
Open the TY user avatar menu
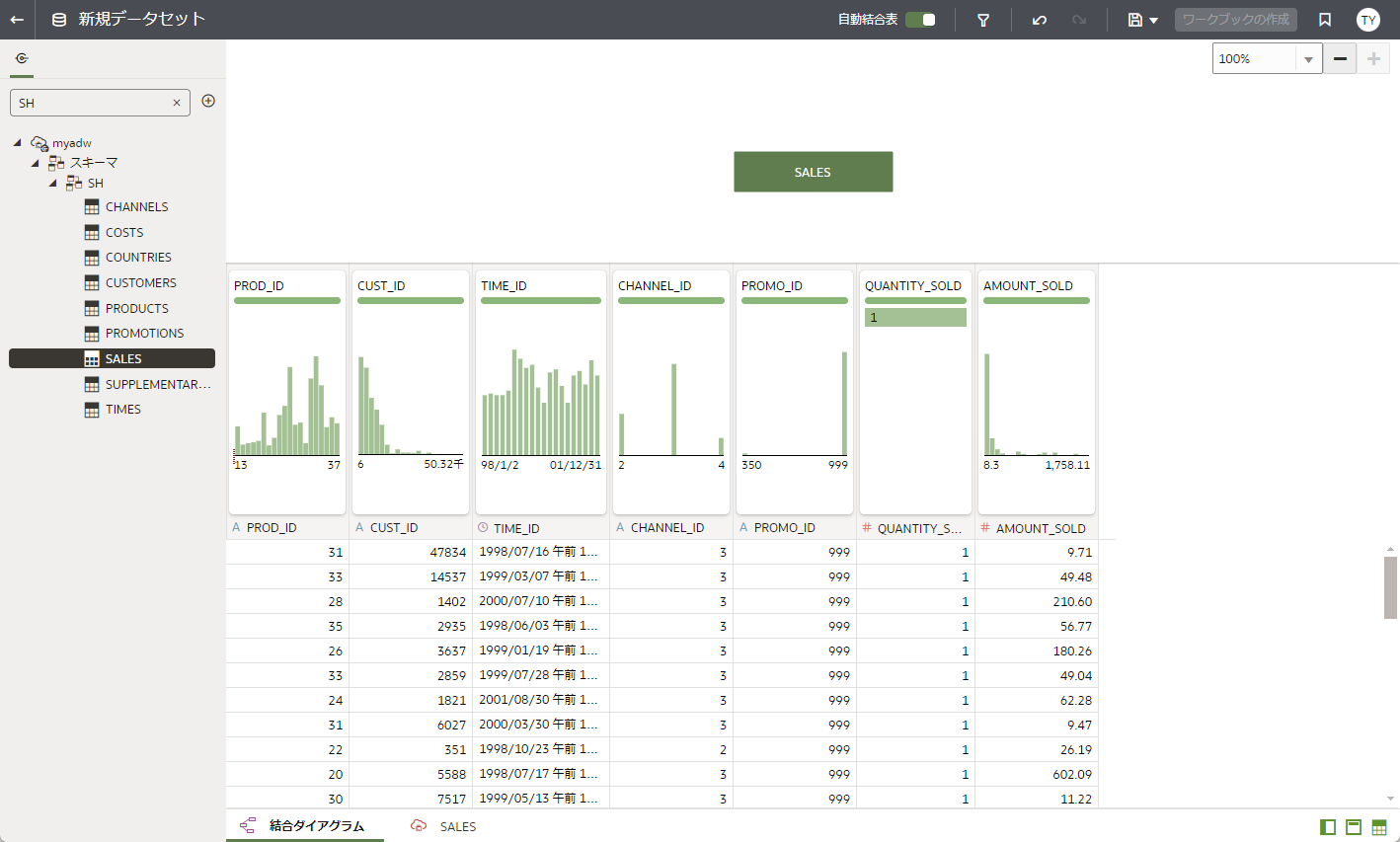[1368, 20]
